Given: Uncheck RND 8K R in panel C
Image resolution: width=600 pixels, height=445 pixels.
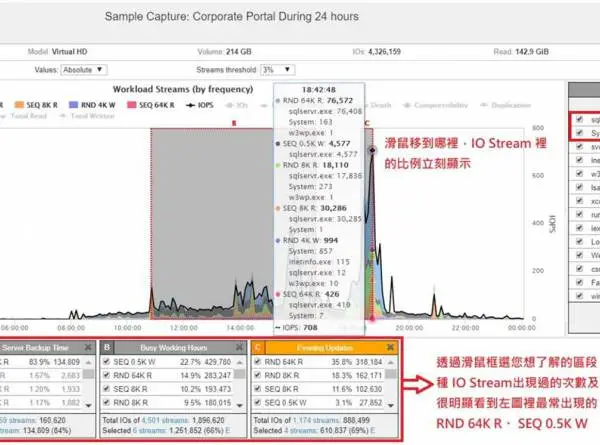Looking at the screenshot, I should click(258, 375).
